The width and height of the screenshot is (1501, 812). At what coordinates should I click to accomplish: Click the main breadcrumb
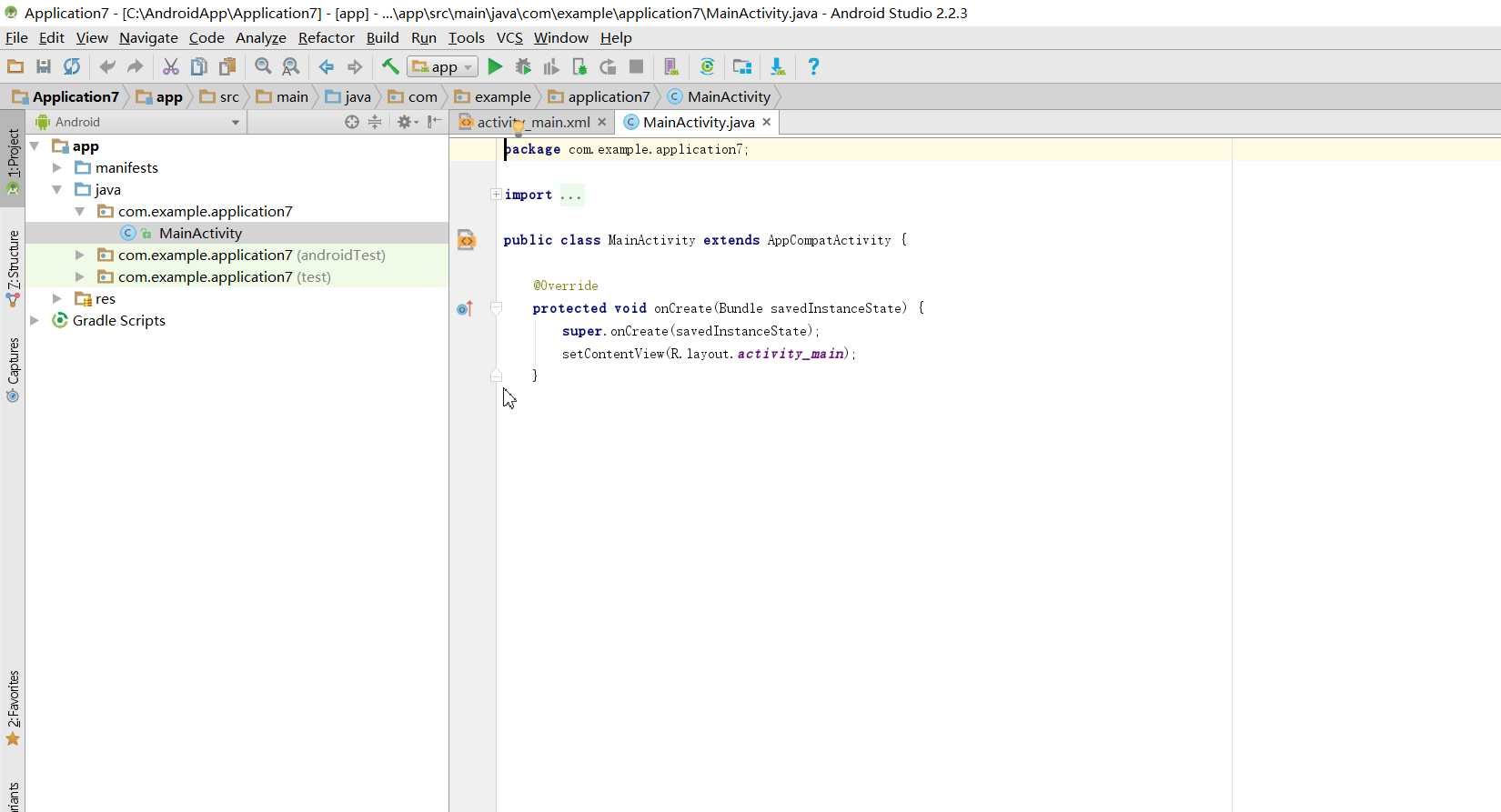283,96
